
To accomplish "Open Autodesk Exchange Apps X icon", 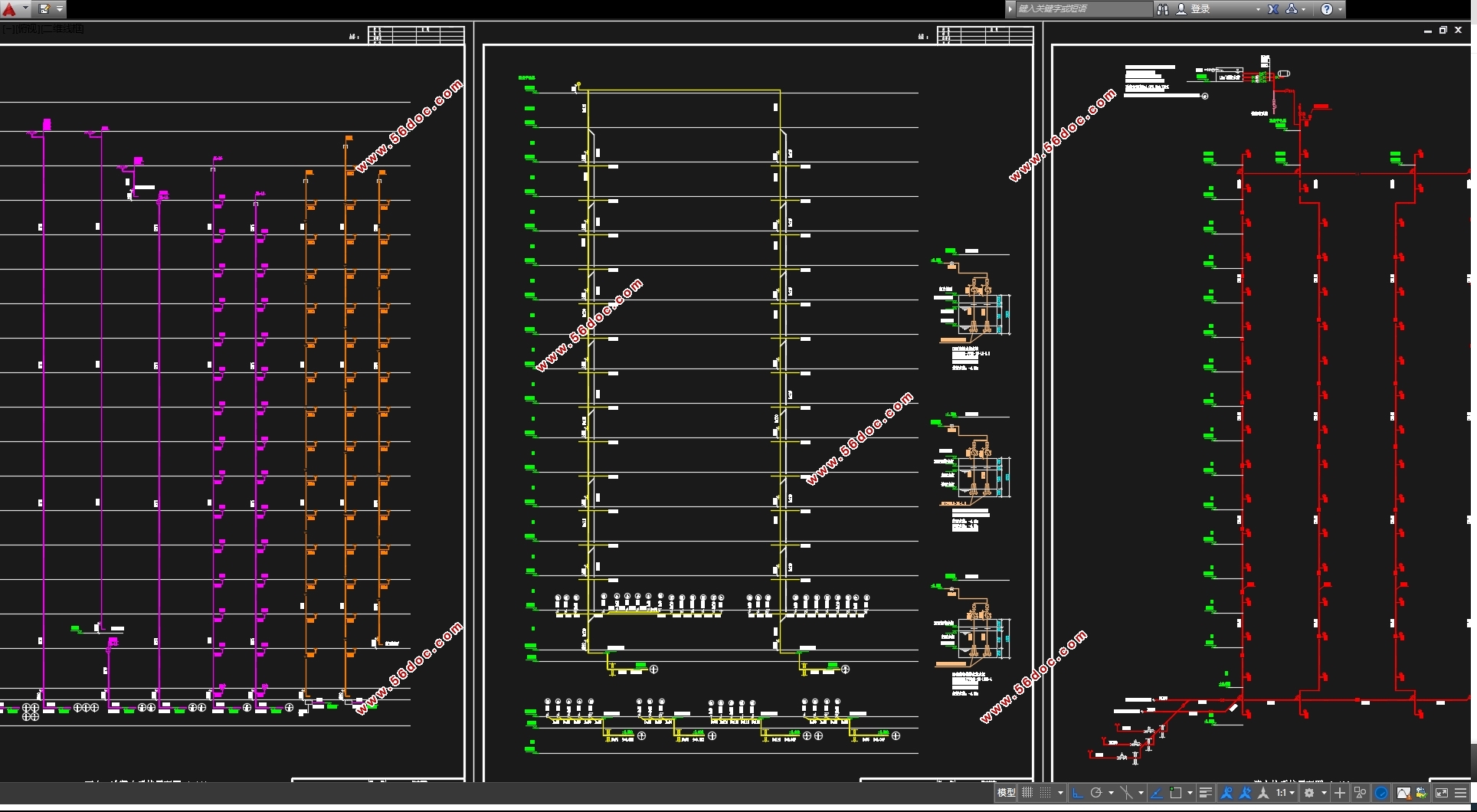I will click(1272, 9).
